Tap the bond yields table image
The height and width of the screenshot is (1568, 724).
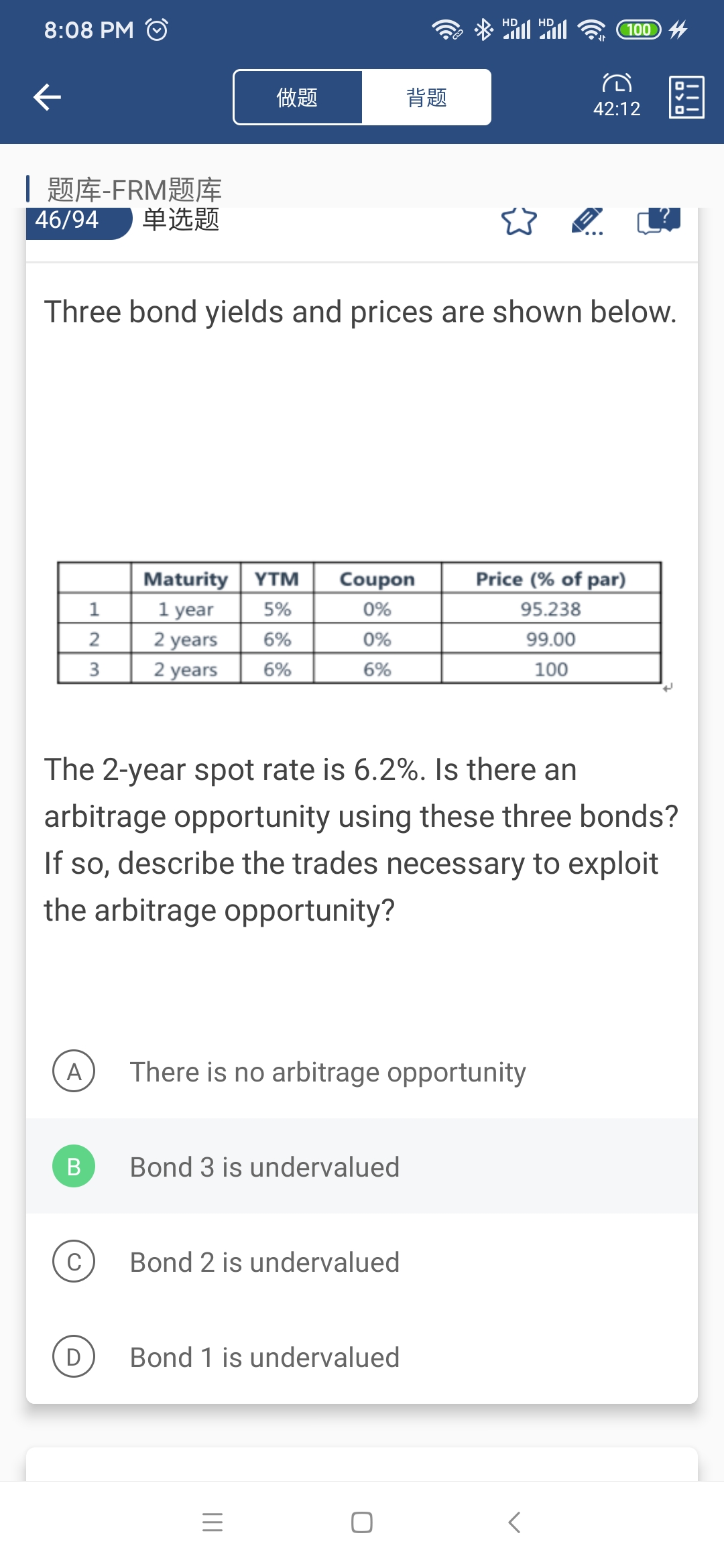pos(359,623)
